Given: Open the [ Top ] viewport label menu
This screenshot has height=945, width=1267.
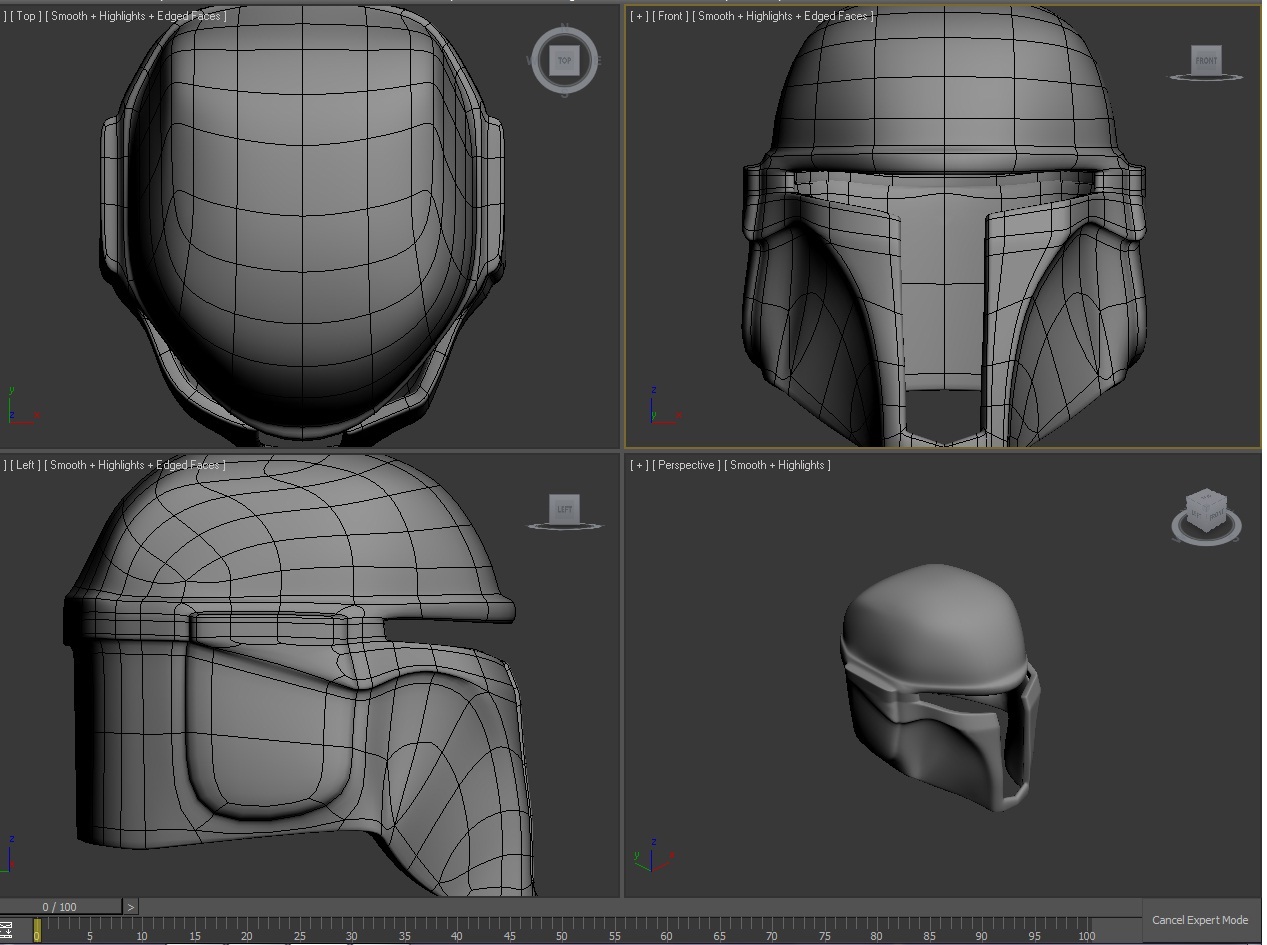Looking at the screenshot, I should [25, 16].
